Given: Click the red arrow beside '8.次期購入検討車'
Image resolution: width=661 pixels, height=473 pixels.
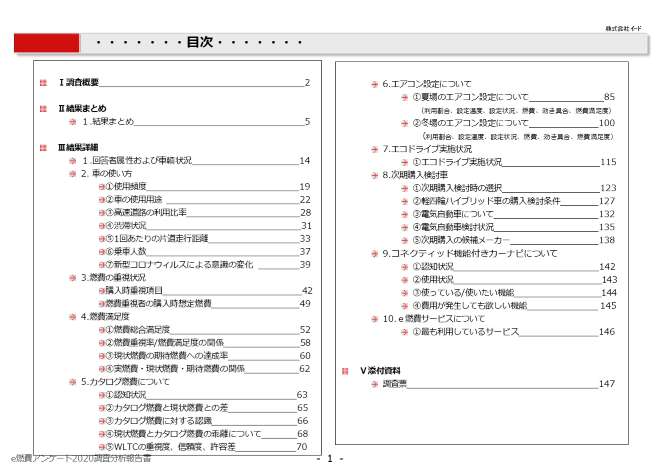Looking at the screenshot, I should click(x=374, y=175).
